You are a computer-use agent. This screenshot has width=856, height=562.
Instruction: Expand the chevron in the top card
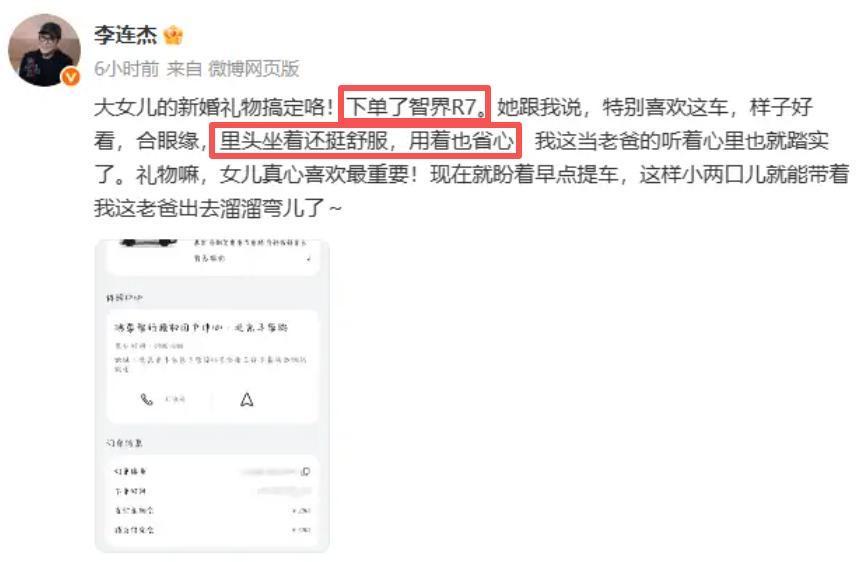click(x=308, y=259)
